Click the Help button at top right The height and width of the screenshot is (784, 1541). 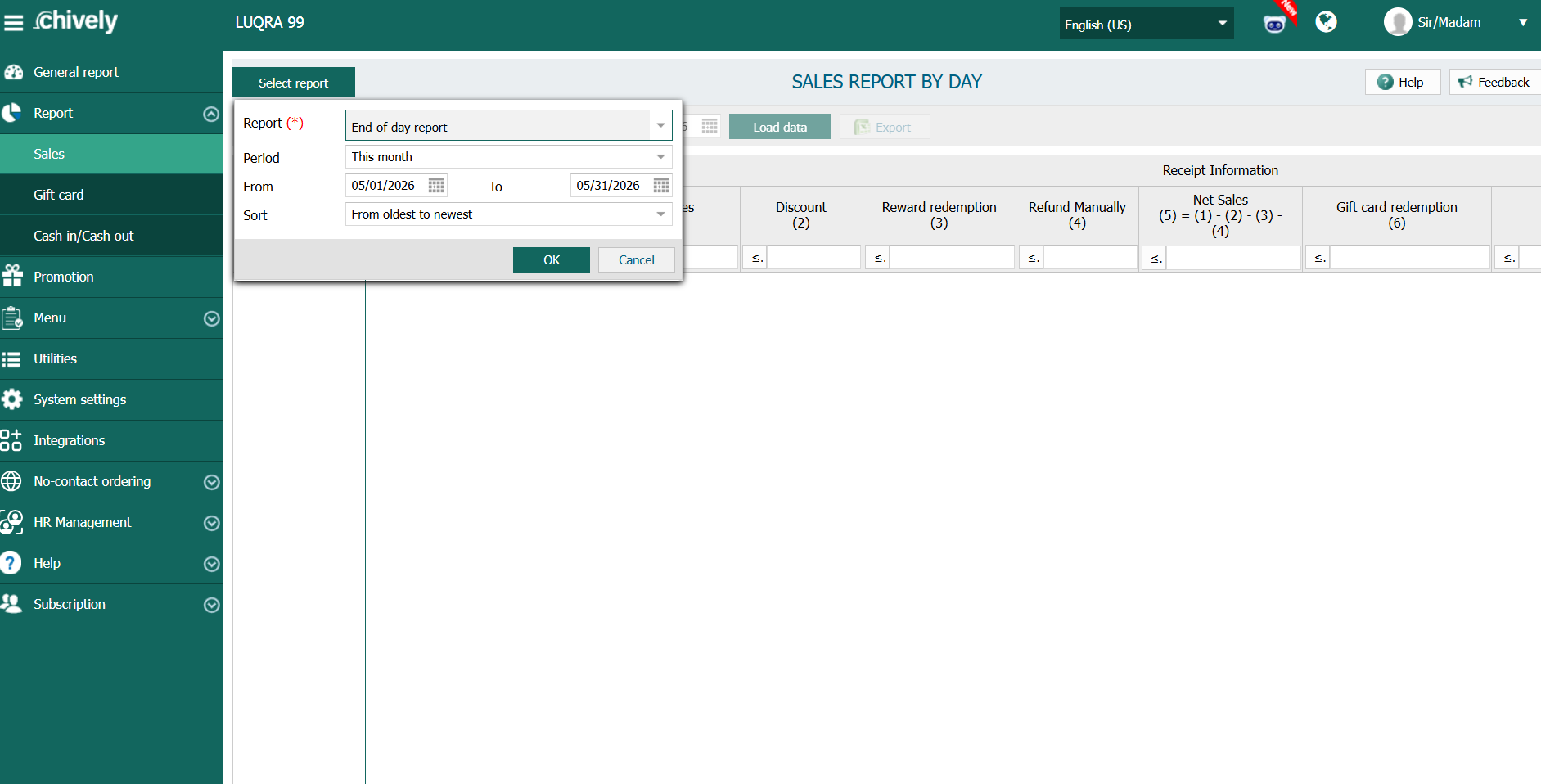click(x=1403, y=82)
